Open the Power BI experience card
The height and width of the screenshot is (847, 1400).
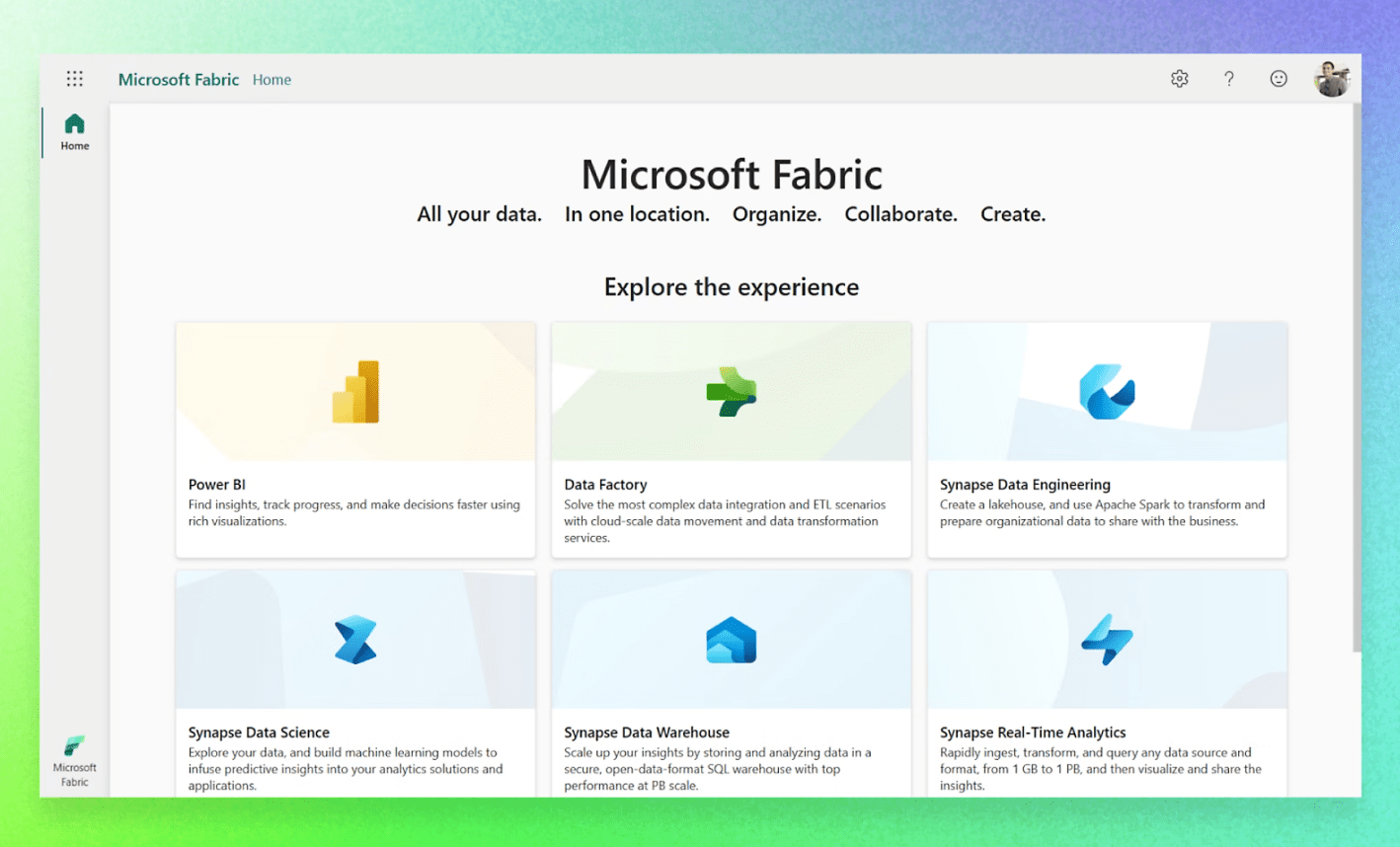point(355,439)
